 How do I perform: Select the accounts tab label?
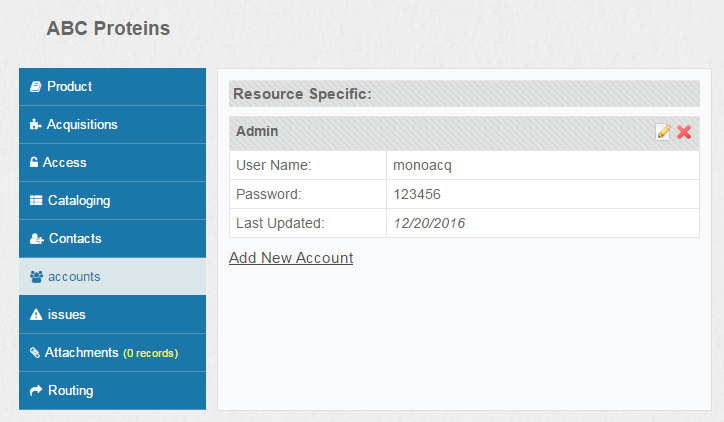(74, 277)
